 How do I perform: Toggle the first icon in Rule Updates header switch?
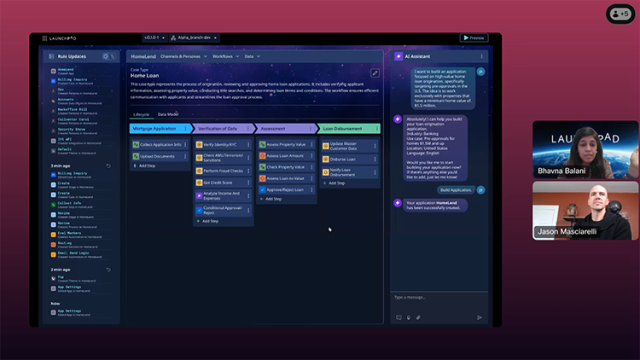[105, 56]
